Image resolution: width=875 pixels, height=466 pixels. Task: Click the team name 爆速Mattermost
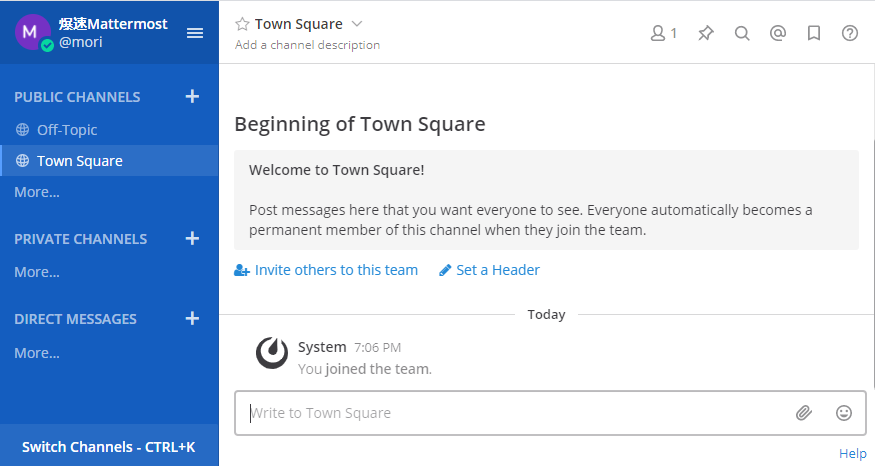[113, 24]
